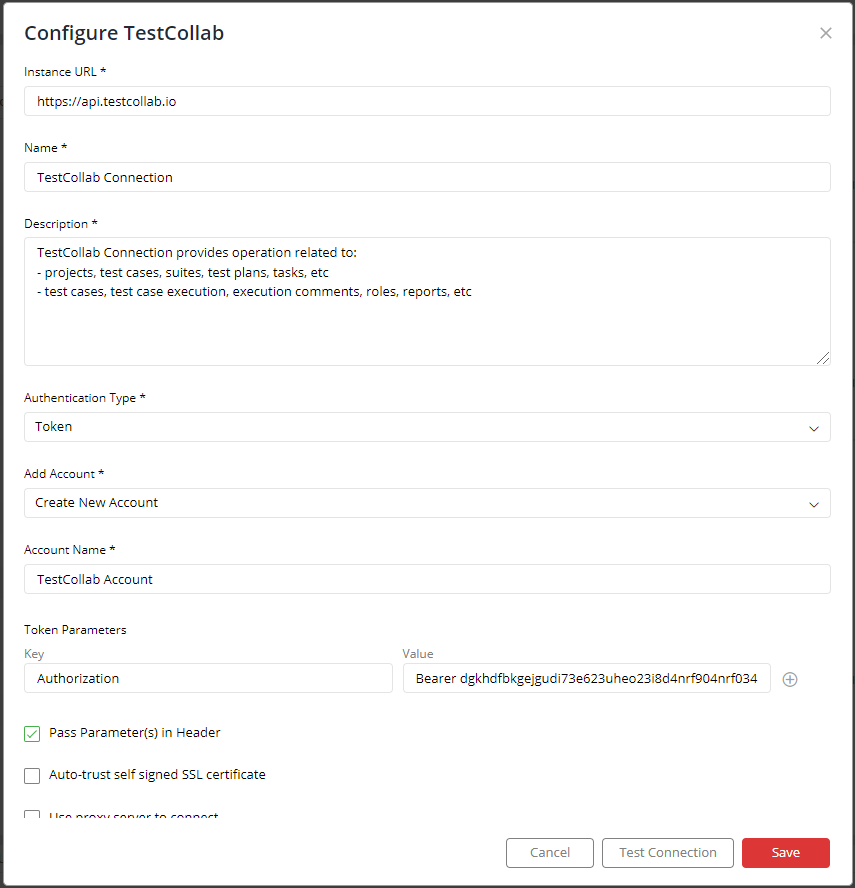Click the Token Parameters label
This screenshot has height=888, width=855.
(x=75, y=630)
